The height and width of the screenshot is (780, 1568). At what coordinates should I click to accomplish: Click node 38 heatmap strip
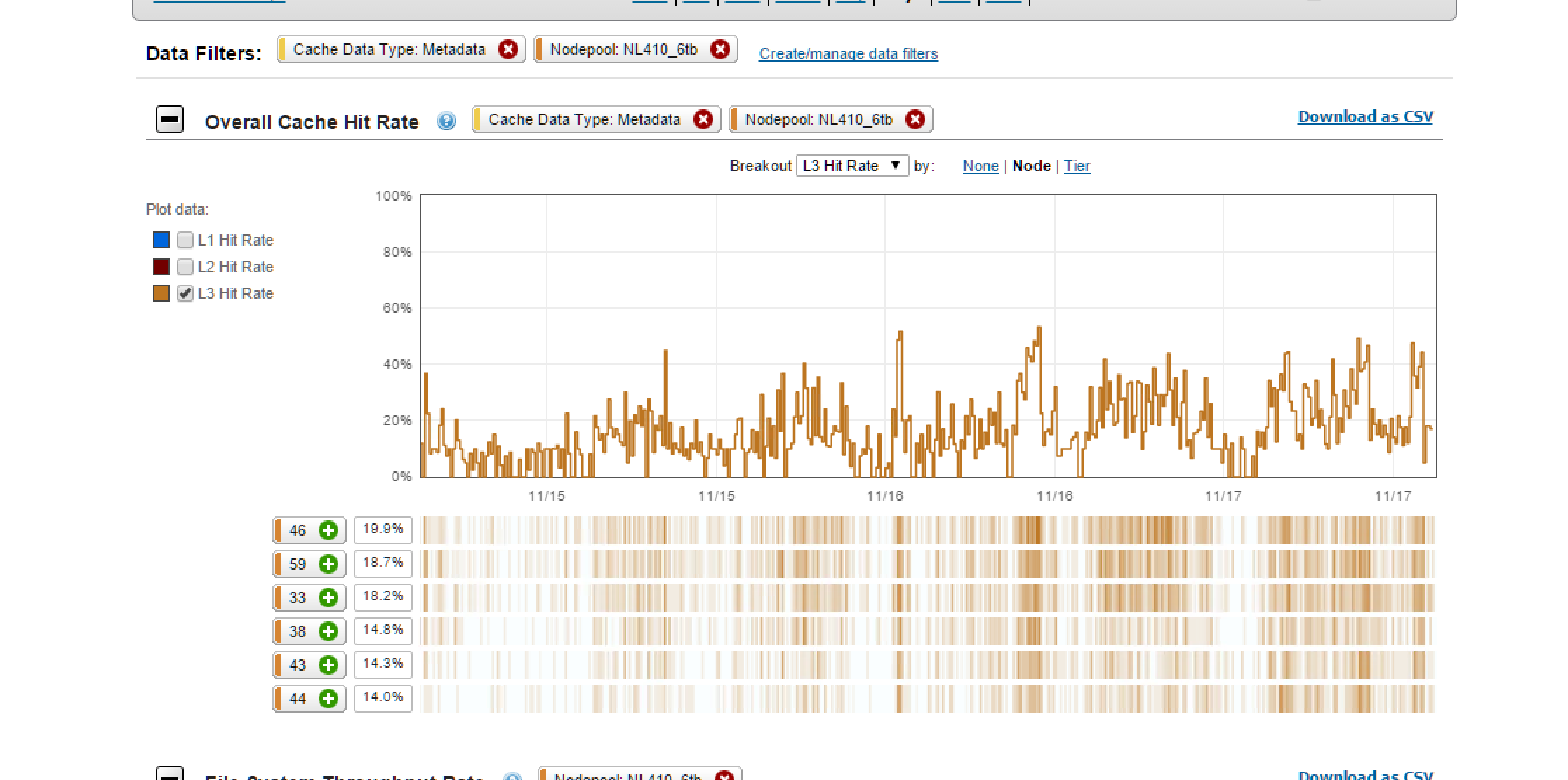926,631
